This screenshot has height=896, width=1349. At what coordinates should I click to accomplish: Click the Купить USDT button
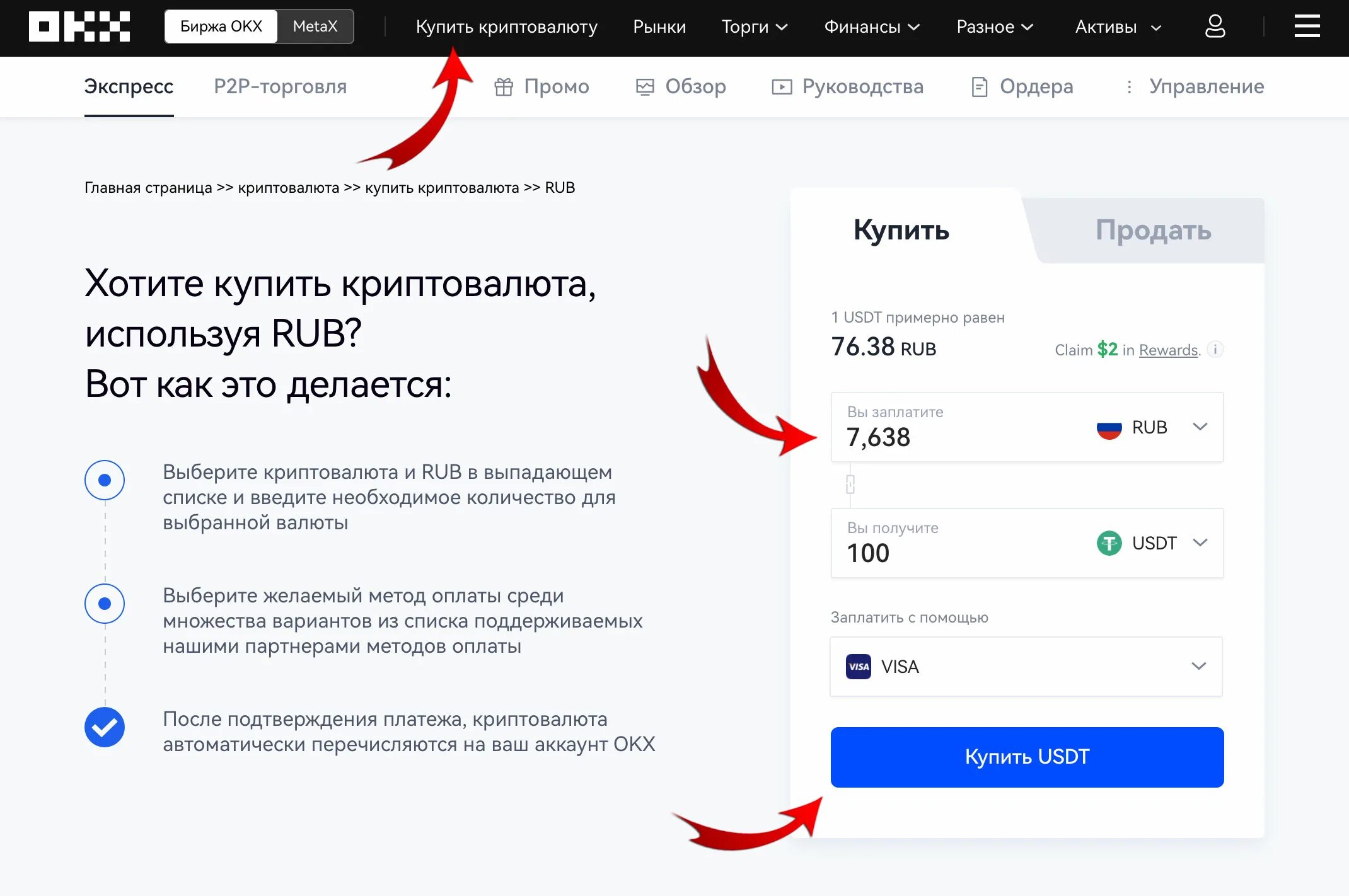(1027, 757)
